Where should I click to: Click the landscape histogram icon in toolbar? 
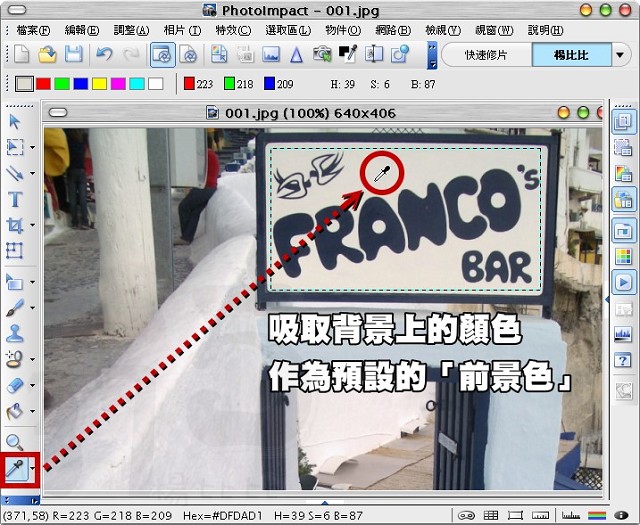[271, 54]
